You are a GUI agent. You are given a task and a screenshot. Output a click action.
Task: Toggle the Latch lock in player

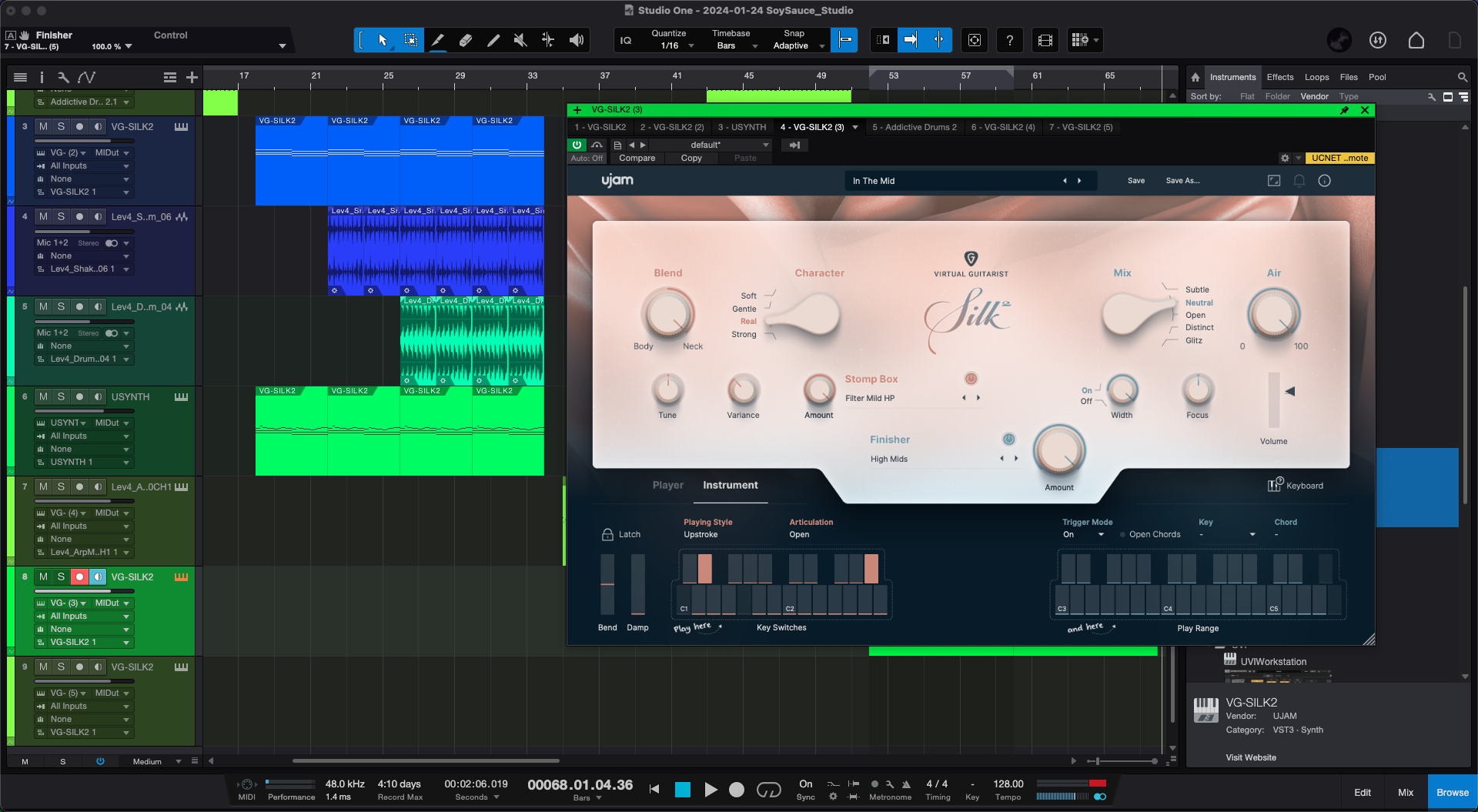(x=607, y=534)
